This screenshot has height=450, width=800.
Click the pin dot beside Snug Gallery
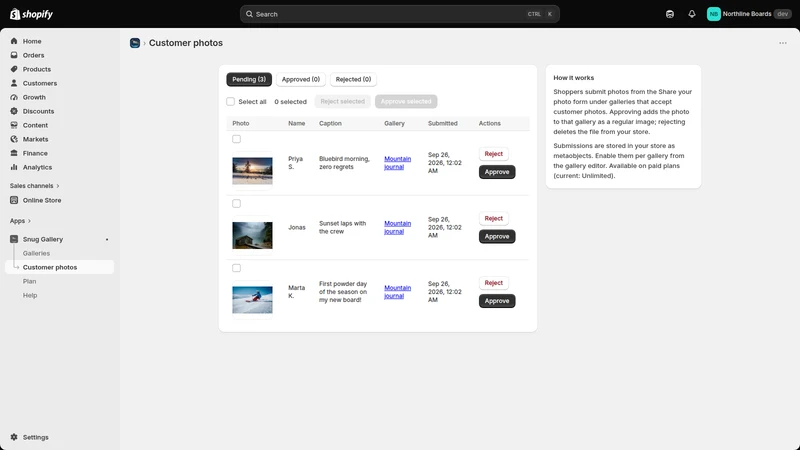tap(107, 239)
